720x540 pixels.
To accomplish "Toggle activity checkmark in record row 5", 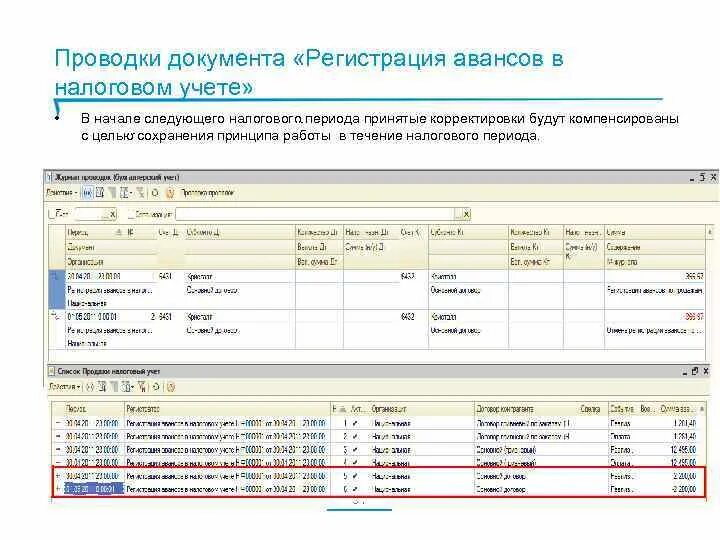I will click(355, 476).
